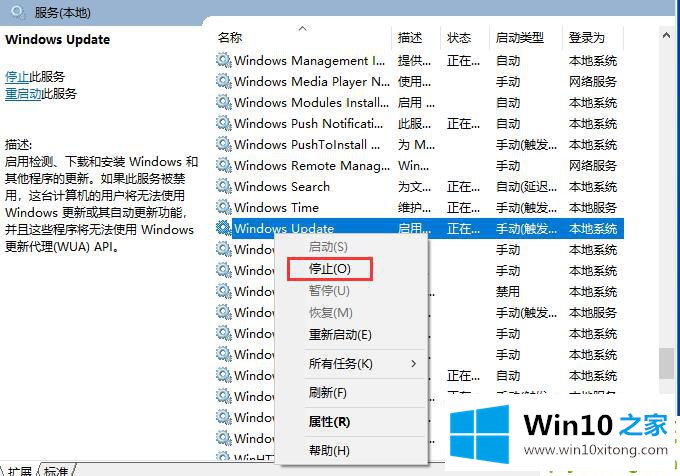This screenshot has height=476, width=680.
Task: Select the Windows Media Player service icon
Action: [x=224, y=81]
